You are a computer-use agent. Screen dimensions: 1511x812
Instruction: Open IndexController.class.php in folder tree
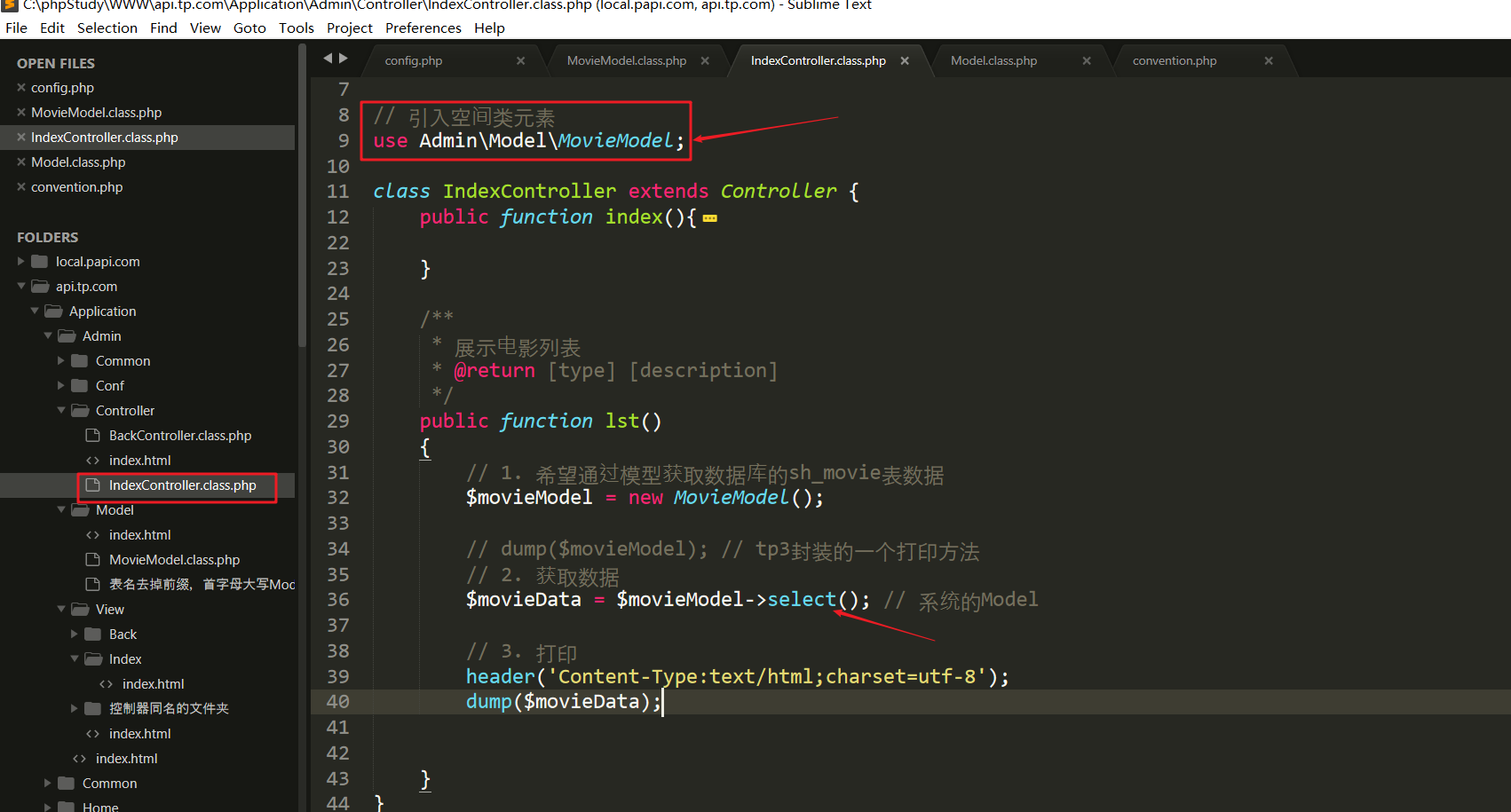tap(182, 485)
